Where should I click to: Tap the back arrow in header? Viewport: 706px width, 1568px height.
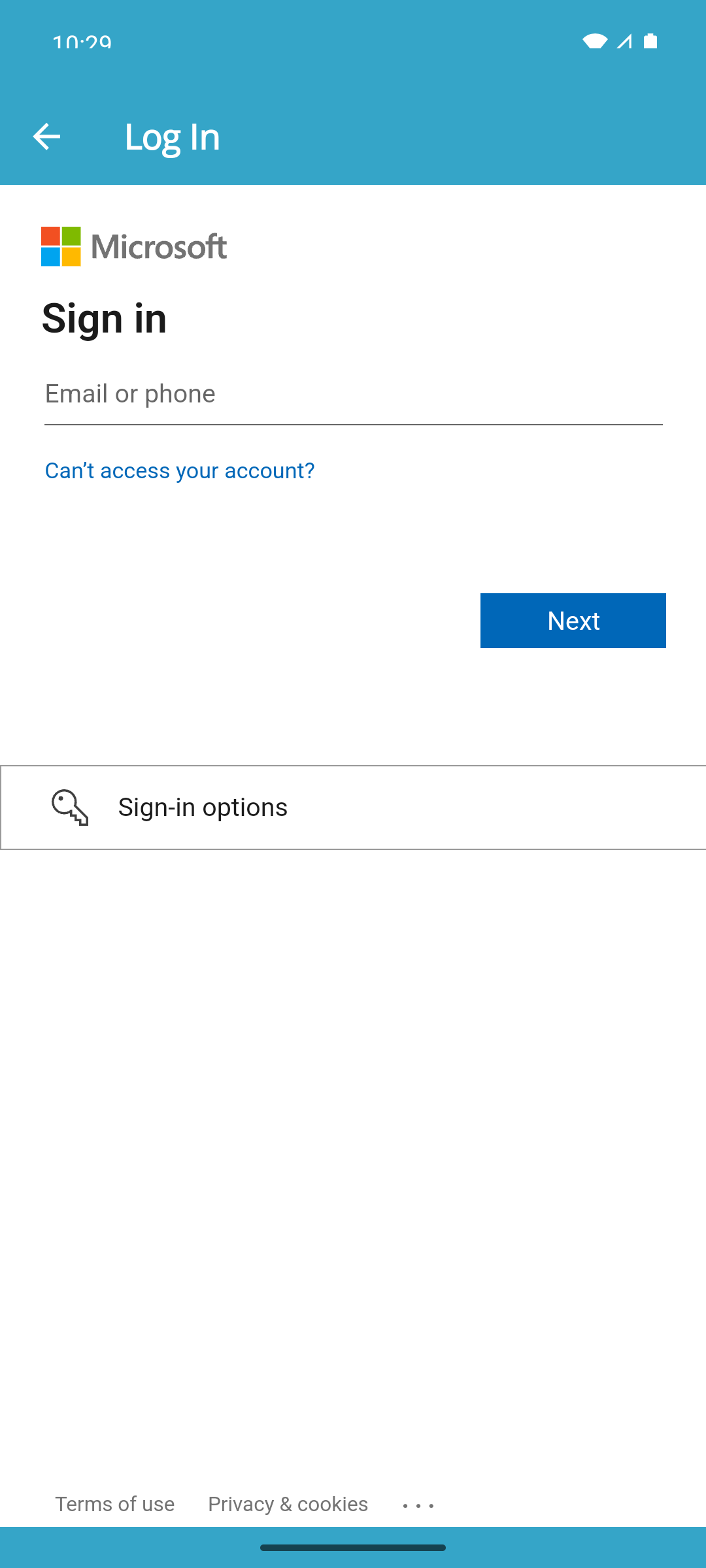tap(46, 137)
